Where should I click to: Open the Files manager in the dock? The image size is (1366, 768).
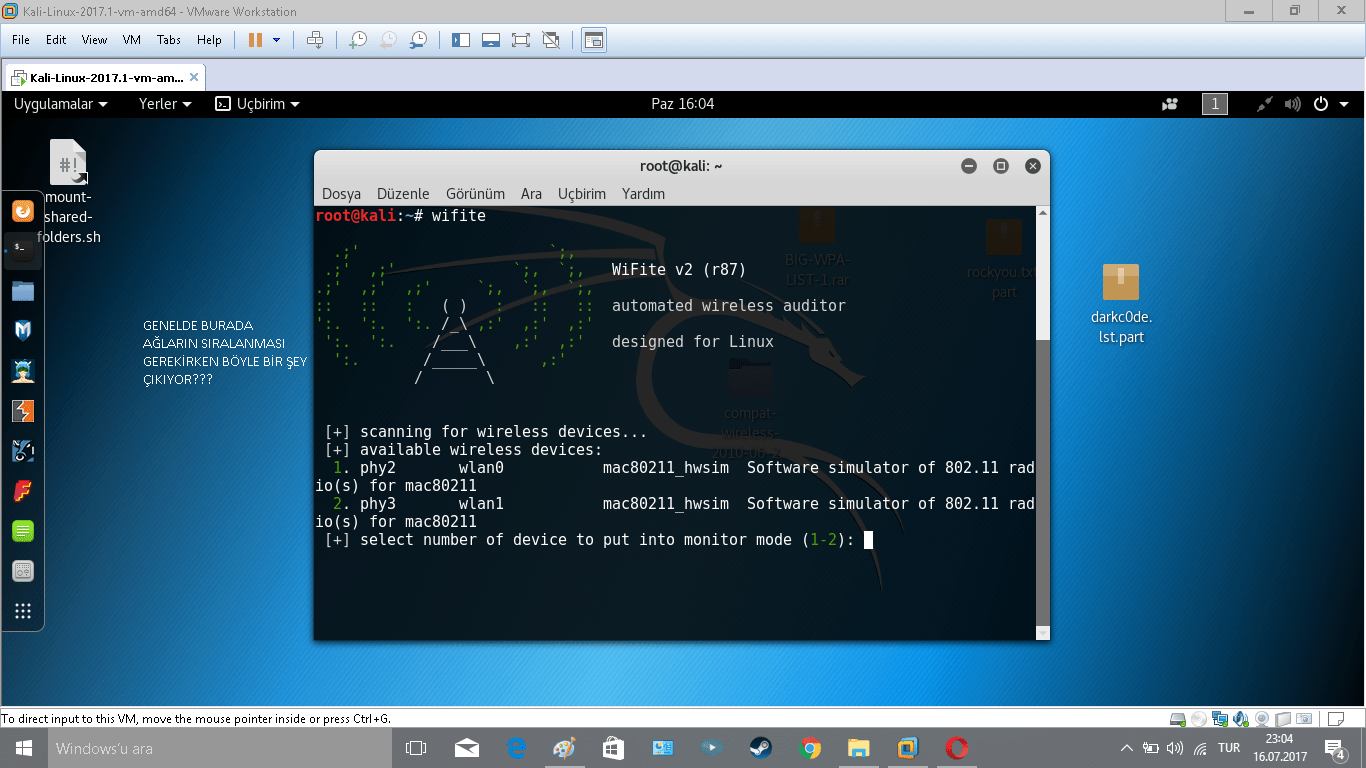coord(23,291)
